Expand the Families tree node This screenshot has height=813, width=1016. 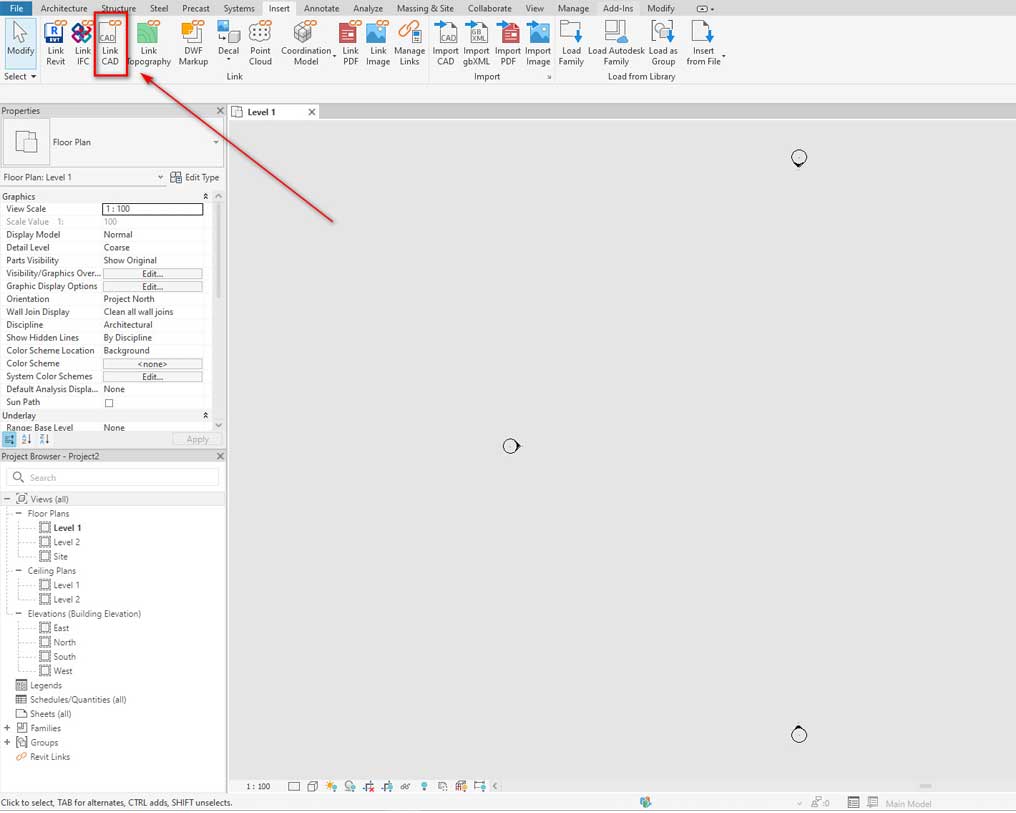[7, 728]
